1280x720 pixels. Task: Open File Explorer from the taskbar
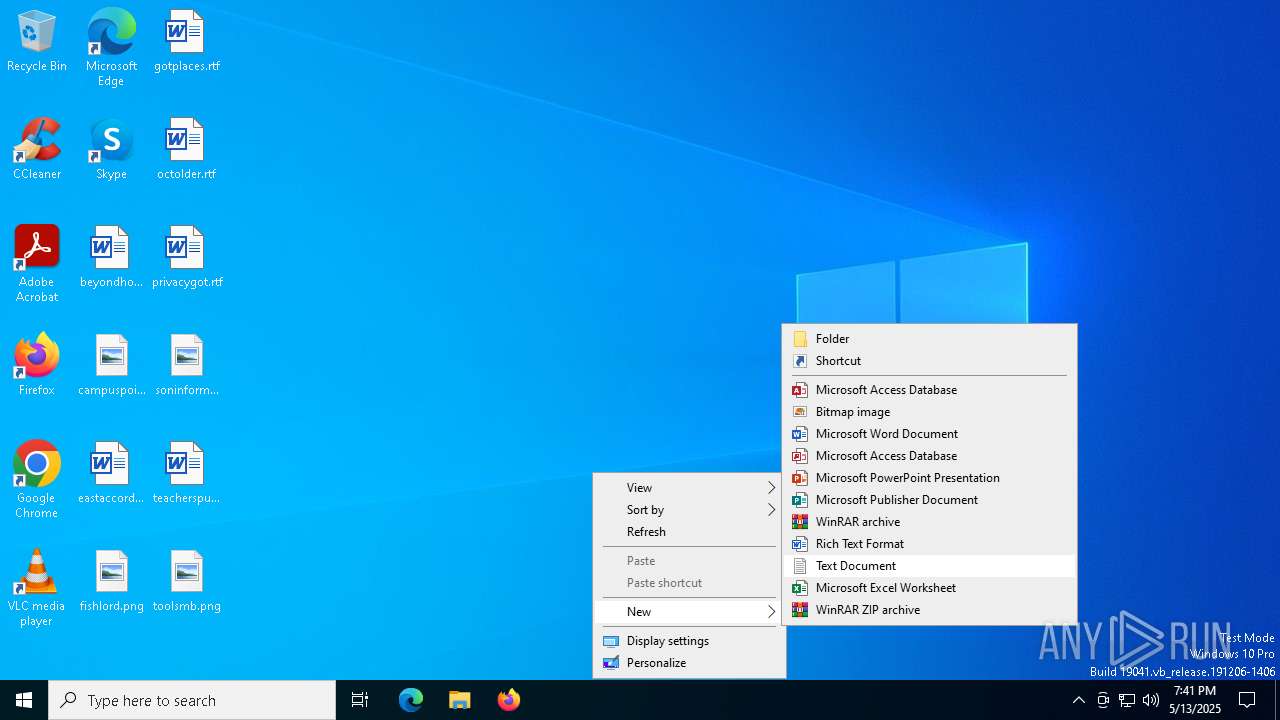click(459, 700)
